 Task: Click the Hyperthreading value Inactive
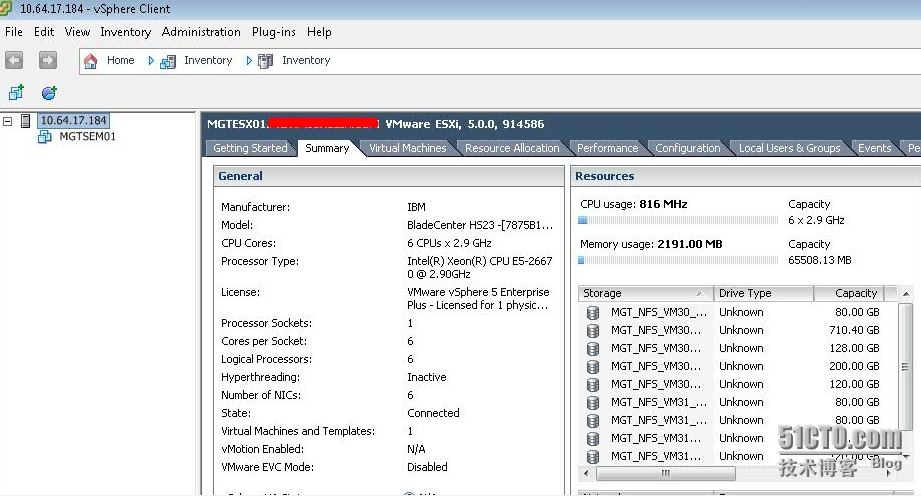pos(426,377)
